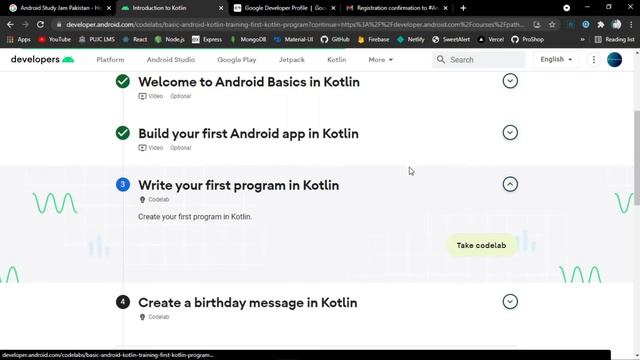Open the SweetAlert bookmark

pyautogui.click(x=451, y=40)
